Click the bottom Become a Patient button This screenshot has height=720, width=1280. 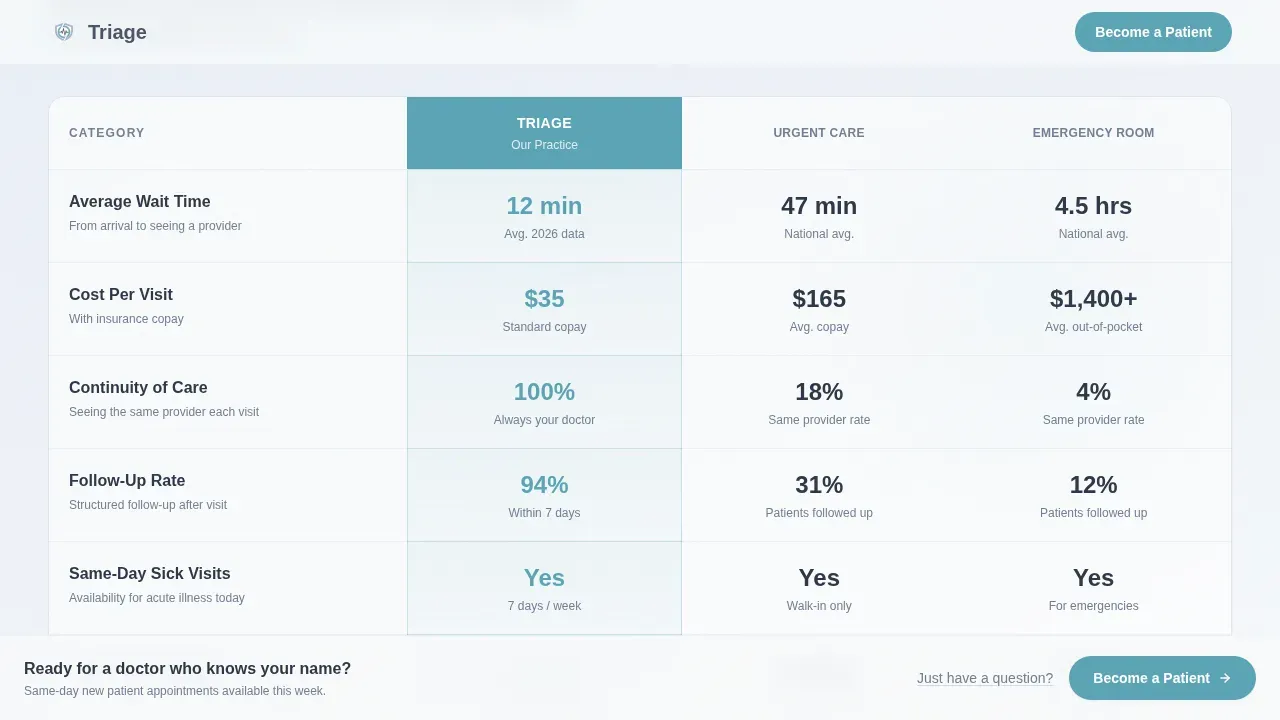(x=1162, y=678)
